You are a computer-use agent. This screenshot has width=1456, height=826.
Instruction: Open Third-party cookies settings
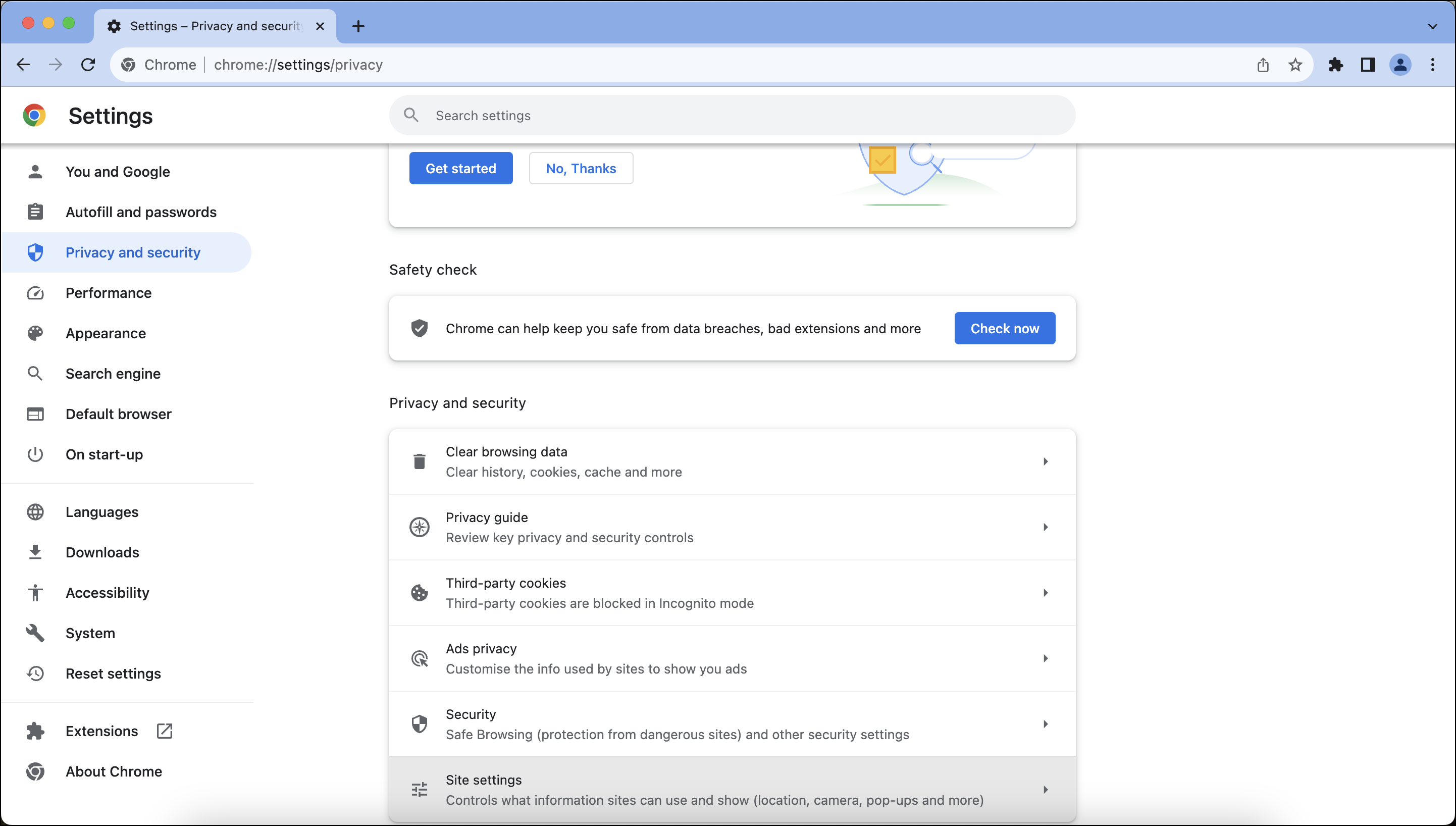[732, 593]
